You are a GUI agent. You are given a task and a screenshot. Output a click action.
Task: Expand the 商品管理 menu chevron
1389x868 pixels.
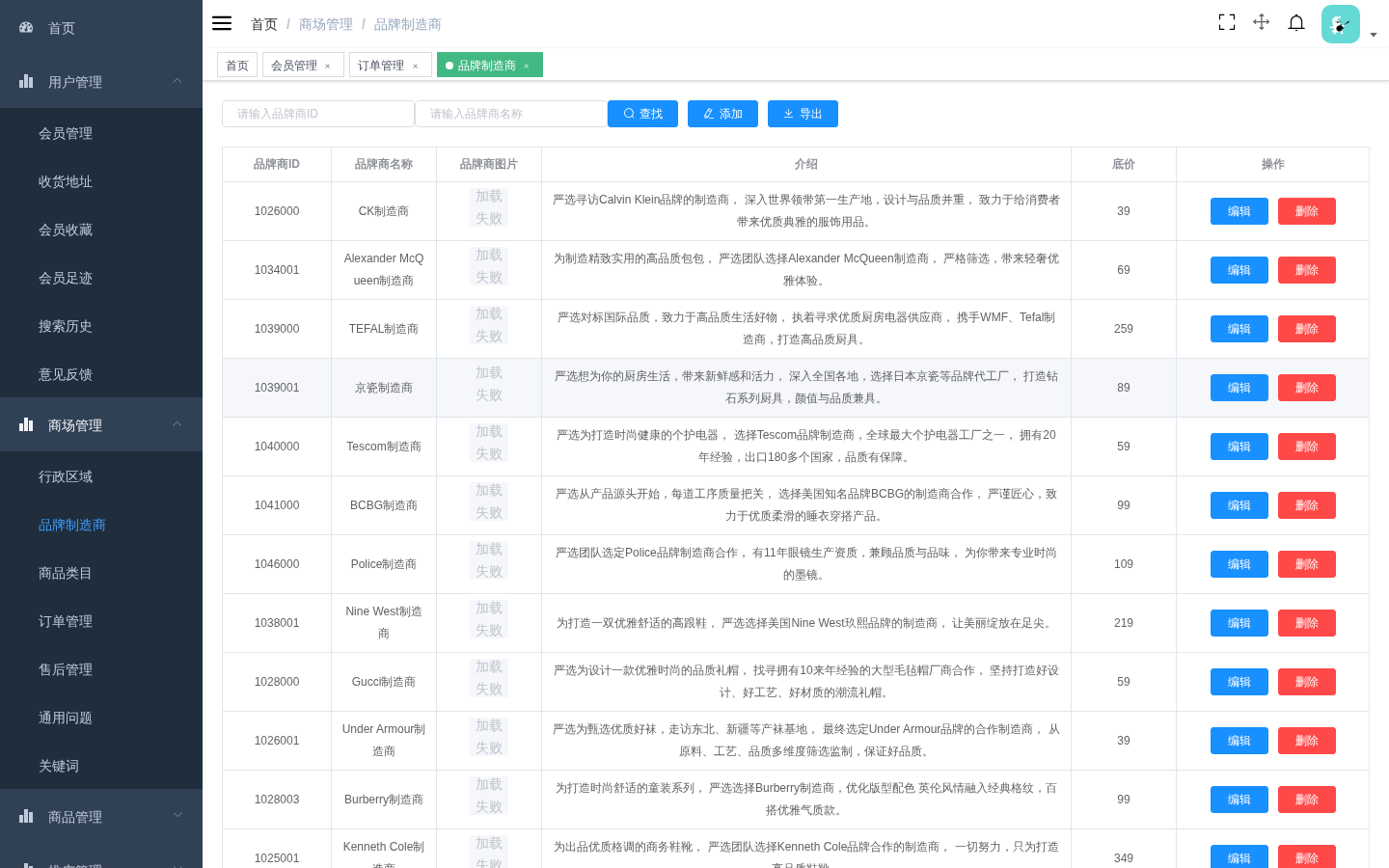tap(177, 816)
